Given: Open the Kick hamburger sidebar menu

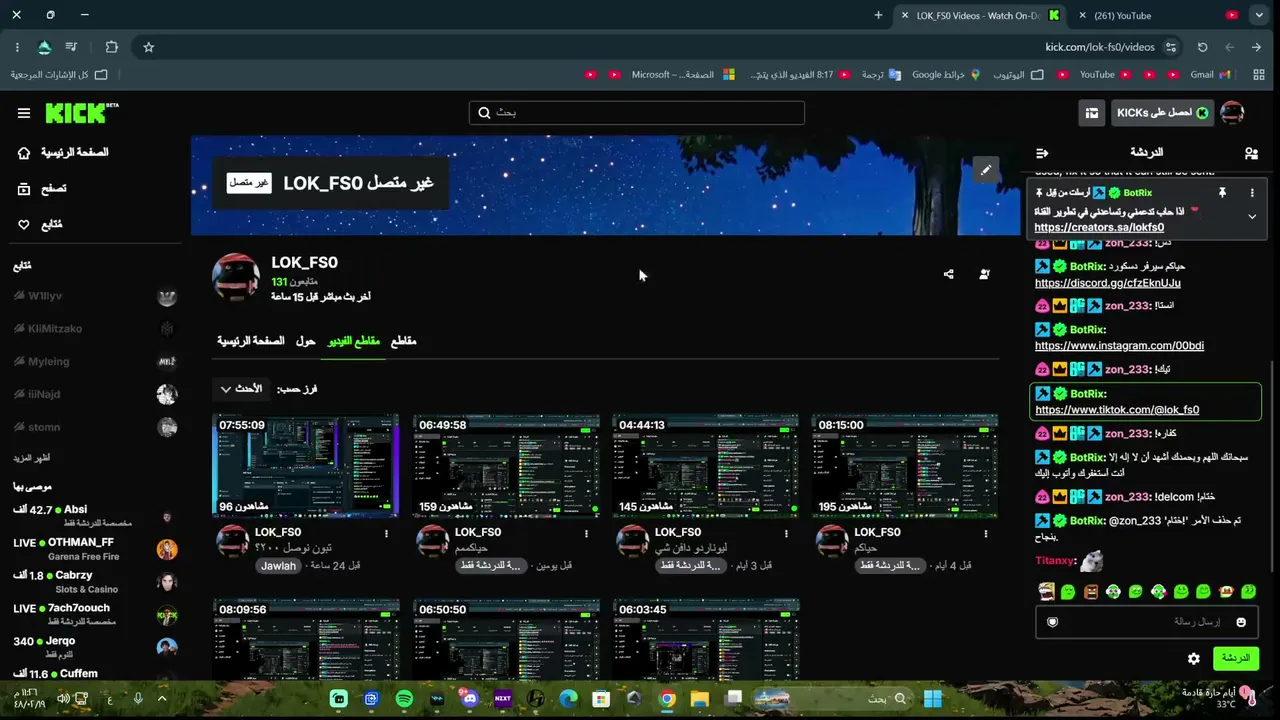Looking at the screenshot, I should tap(24, 113).
